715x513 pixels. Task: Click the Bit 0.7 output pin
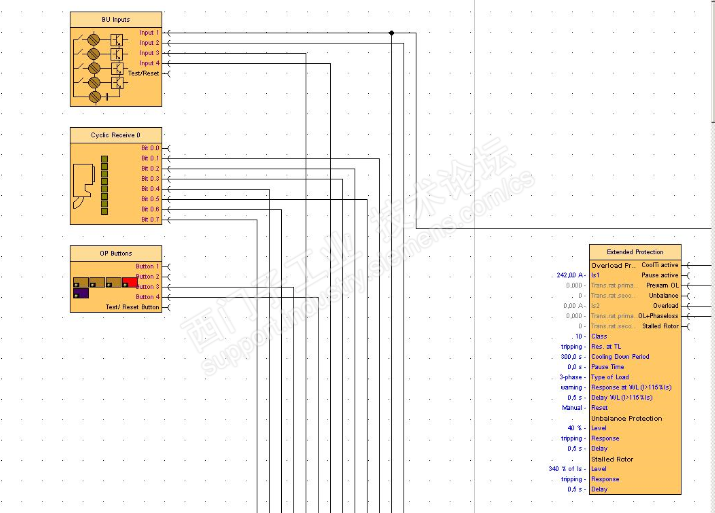(166, 220)
